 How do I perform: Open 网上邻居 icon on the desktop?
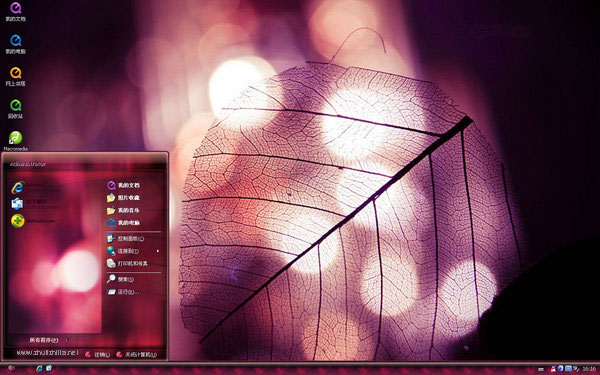tap(15, 77)
